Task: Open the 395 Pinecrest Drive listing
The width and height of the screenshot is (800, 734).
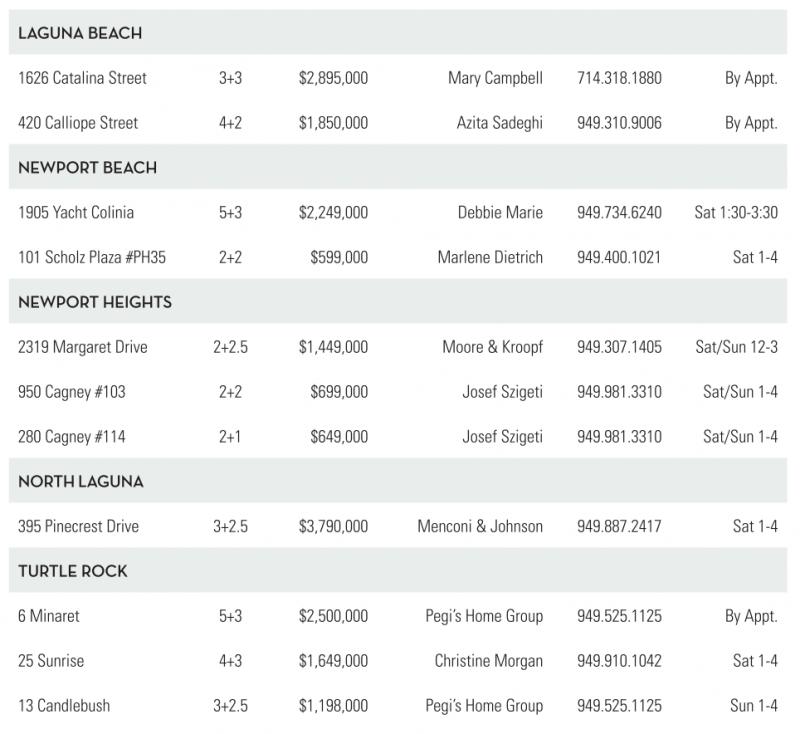Action: pyautogui.click(x=78, y=526)
